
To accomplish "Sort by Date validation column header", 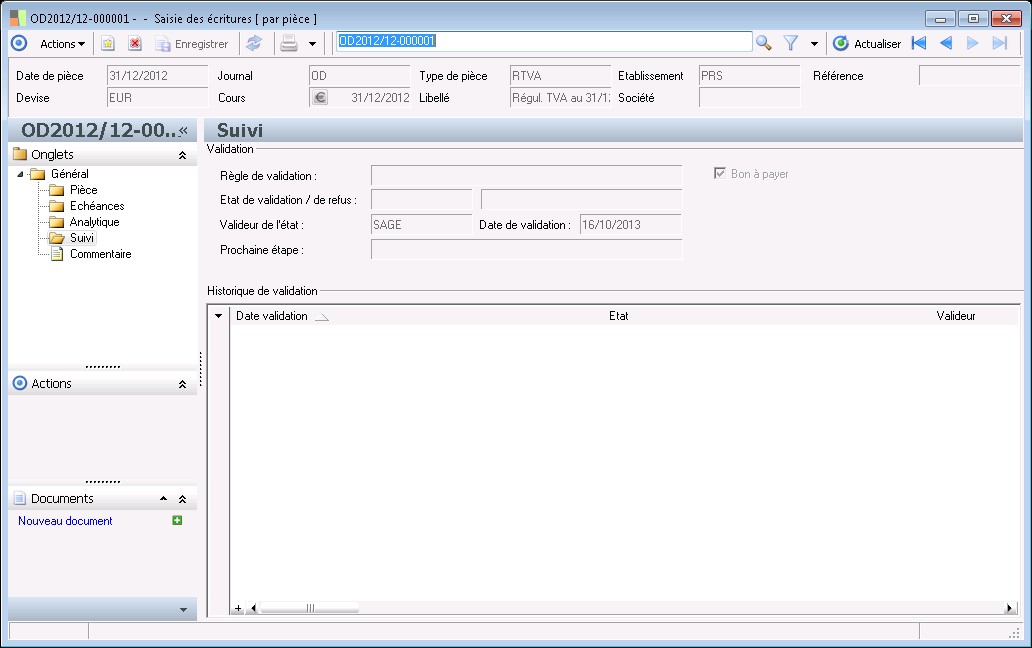I will [x=272, y=316].
